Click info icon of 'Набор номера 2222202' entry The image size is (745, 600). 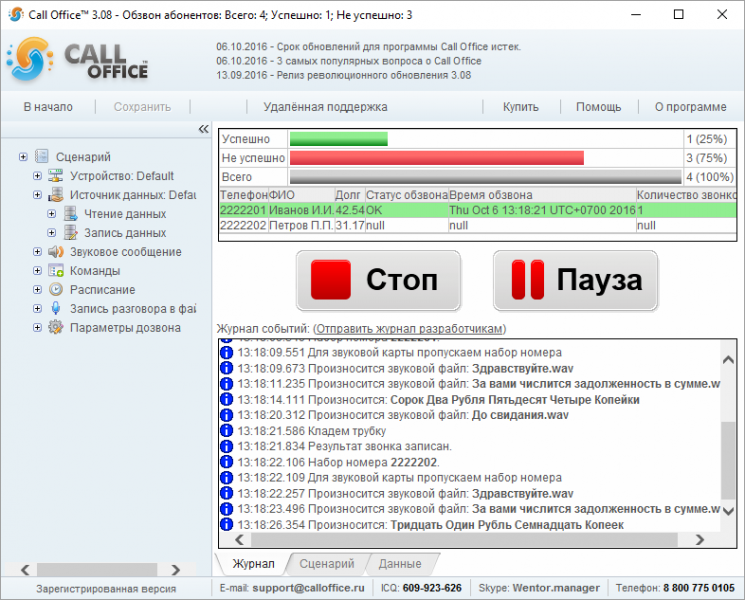tap(227, 462)
